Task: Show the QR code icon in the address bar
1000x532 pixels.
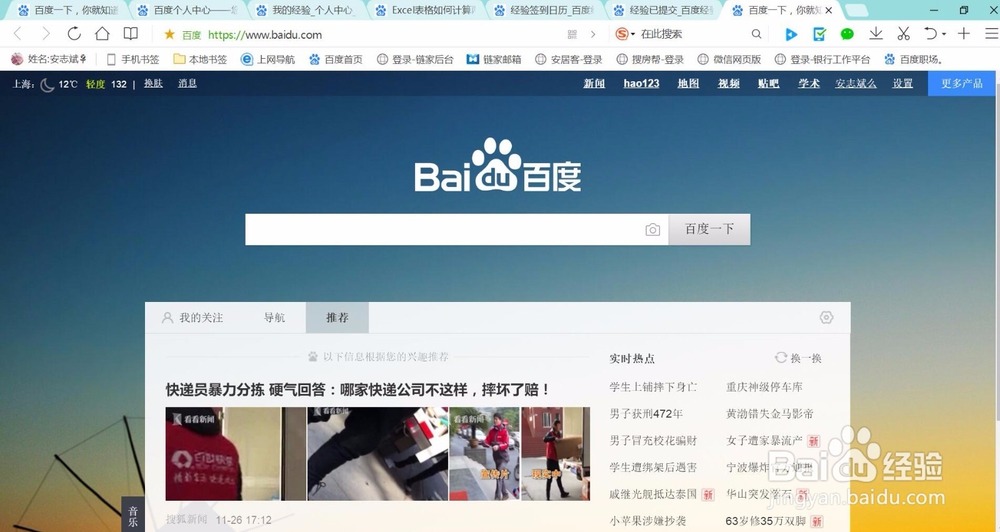Action: pos(572,34)
